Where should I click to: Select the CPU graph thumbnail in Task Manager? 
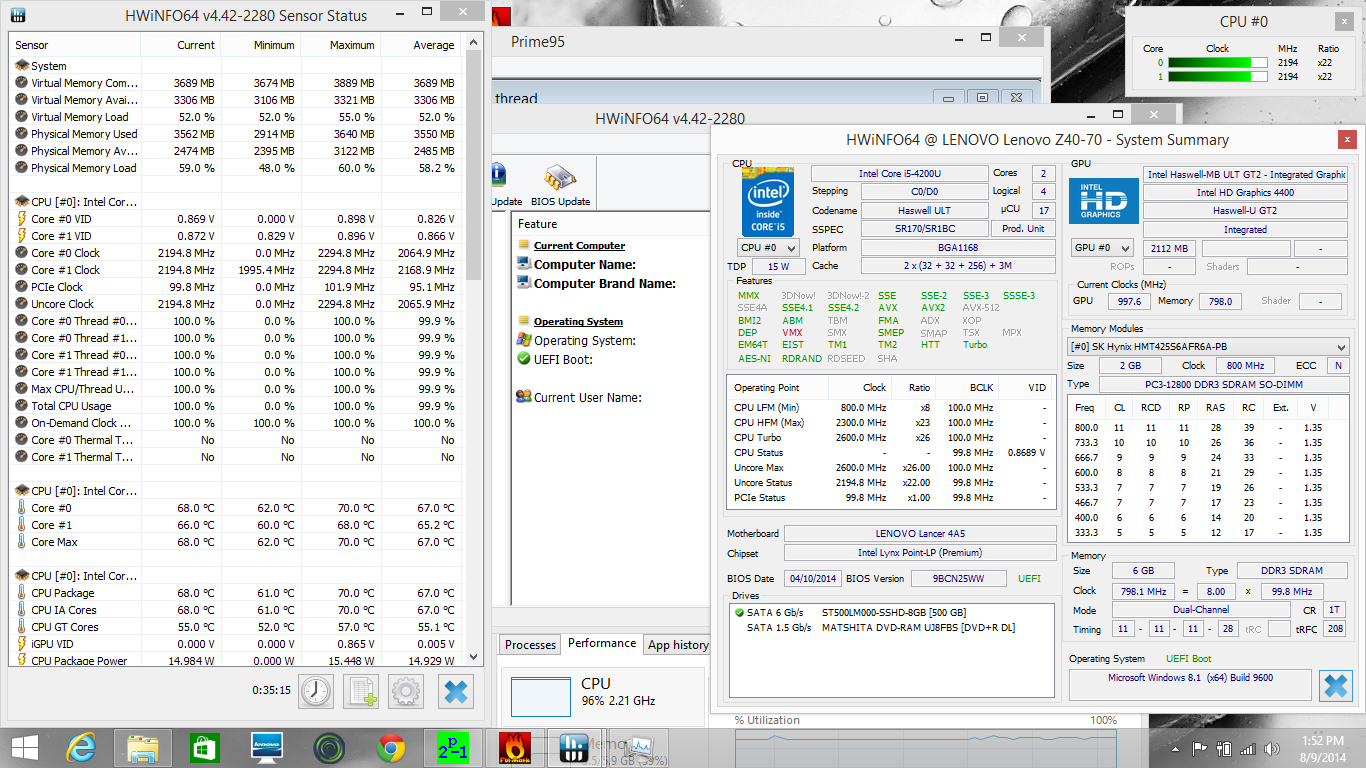(x=541, y=696)
